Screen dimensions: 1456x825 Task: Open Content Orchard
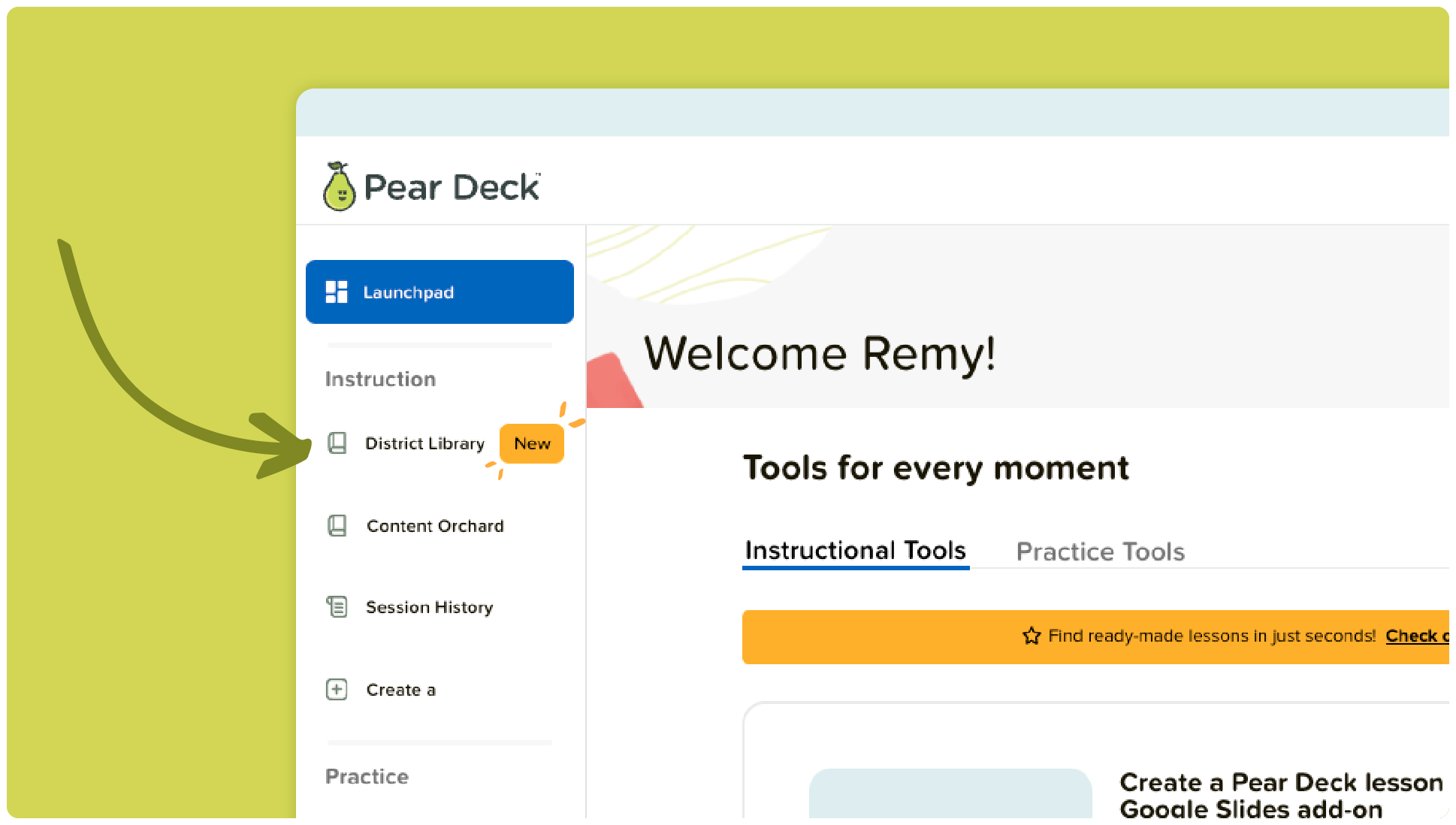pos(435,525)
